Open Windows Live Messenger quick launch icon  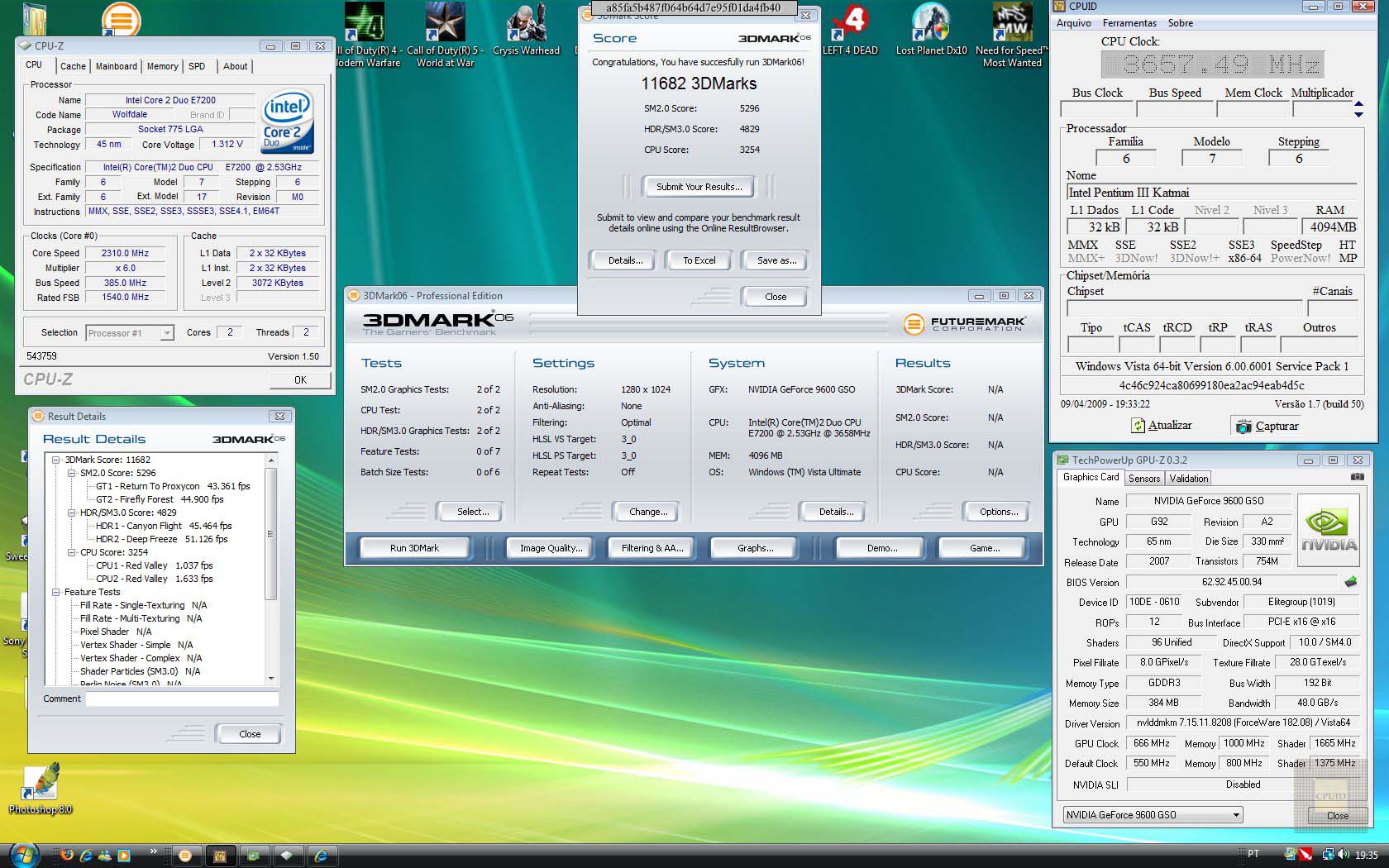(x=105, y=856)
